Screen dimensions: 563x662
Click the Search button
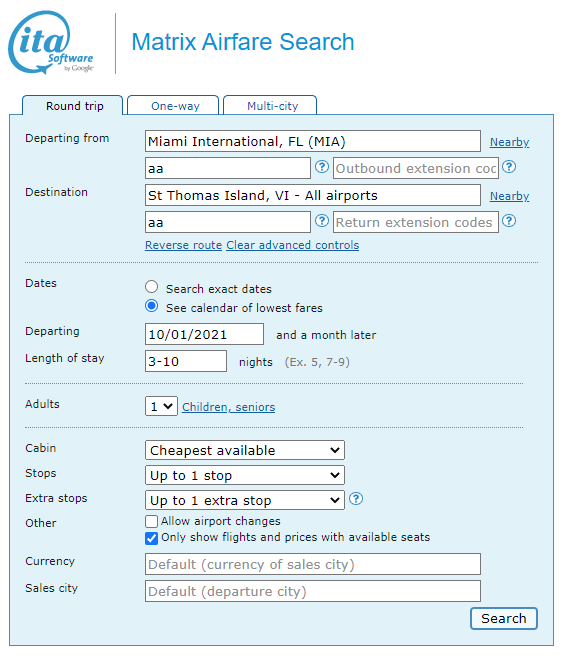(x=504, y=619)
